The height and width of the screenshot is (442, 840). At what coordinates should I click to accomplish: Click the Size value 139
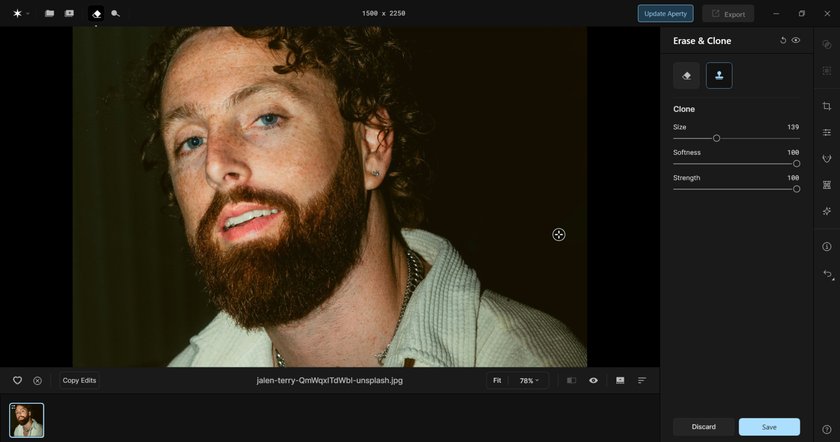click(x=793, y=127)
